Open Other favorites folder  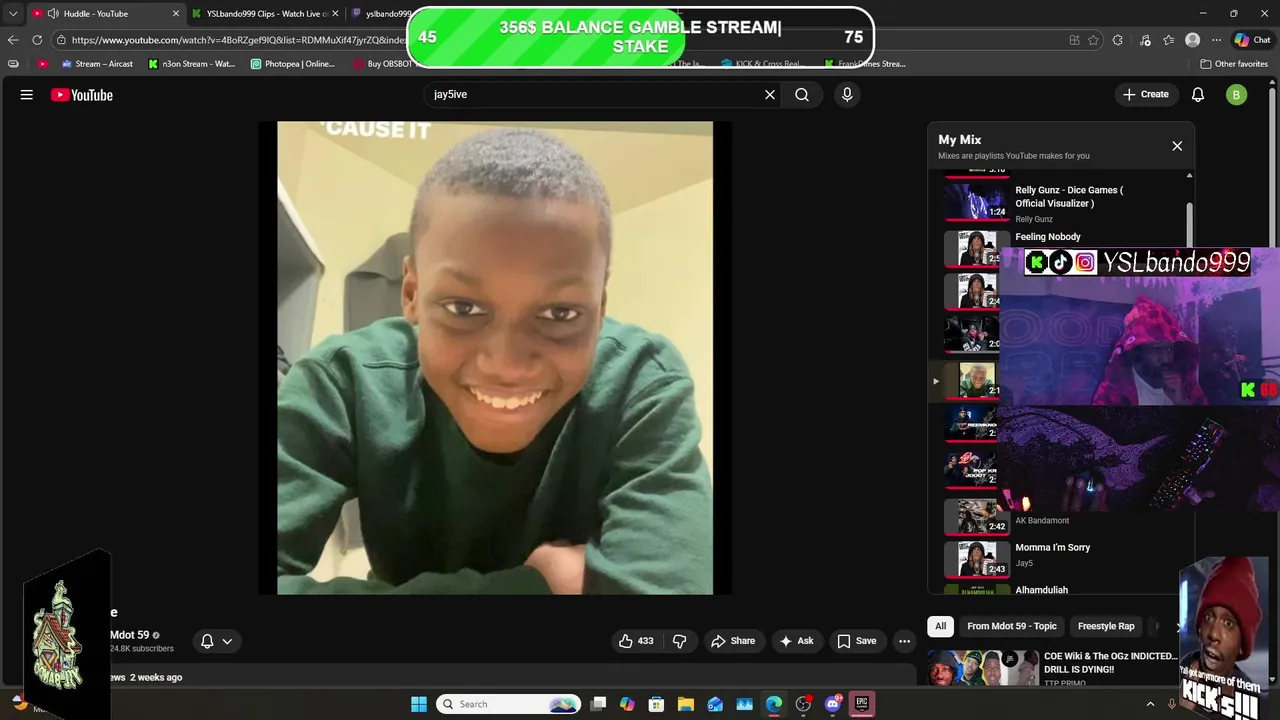tap(1234, 64)
